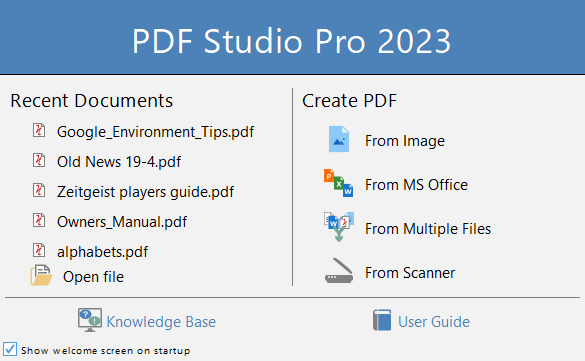This screenshot has width=585, height=361.
Task: Click the From Image picture icon
Action: pyautogui.click(x=339, y=139)
